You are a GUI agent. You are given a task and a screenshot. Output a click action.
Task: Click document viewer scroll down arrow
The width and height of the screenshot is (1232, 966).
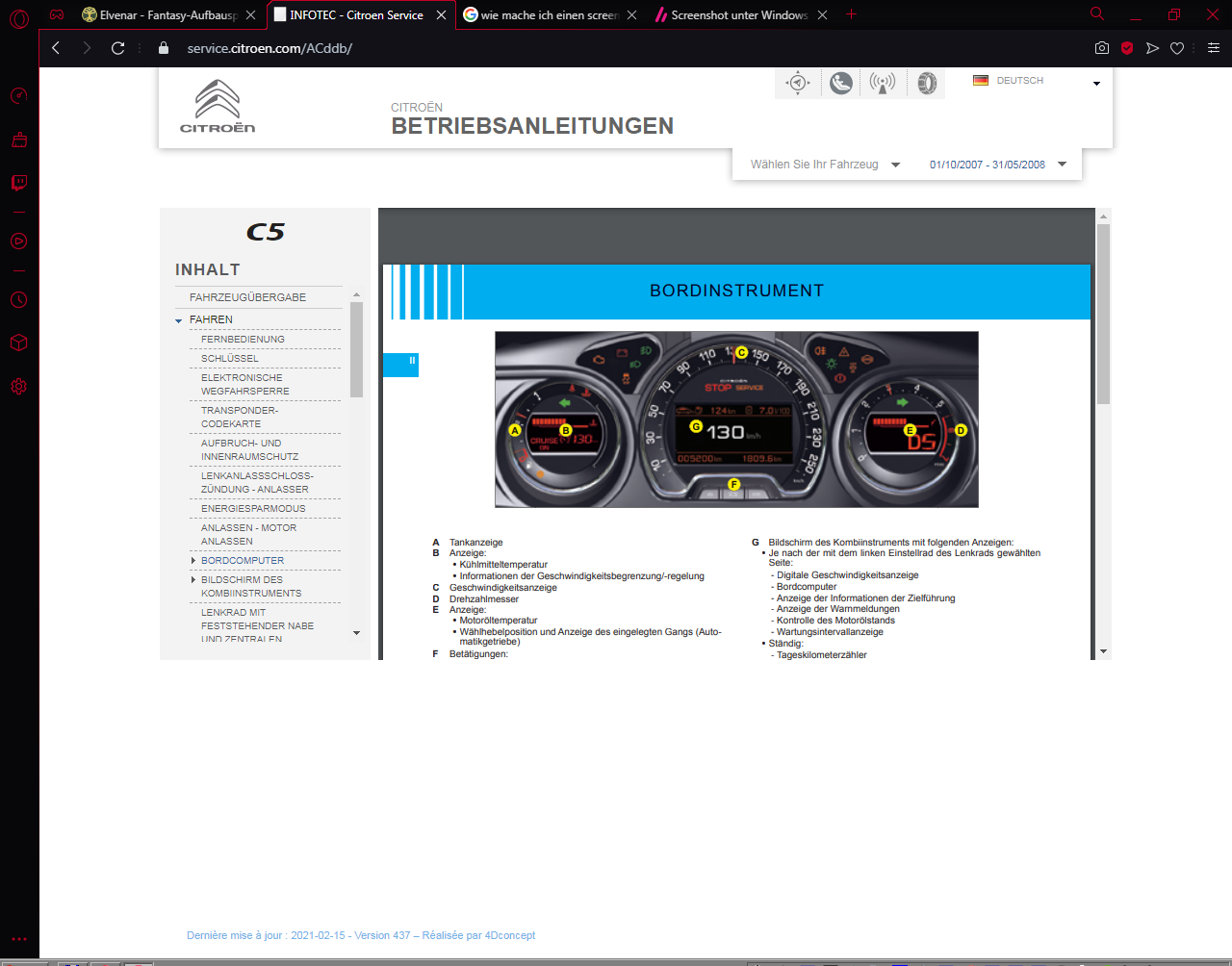pyautogui.click(x=1103, y=651)
